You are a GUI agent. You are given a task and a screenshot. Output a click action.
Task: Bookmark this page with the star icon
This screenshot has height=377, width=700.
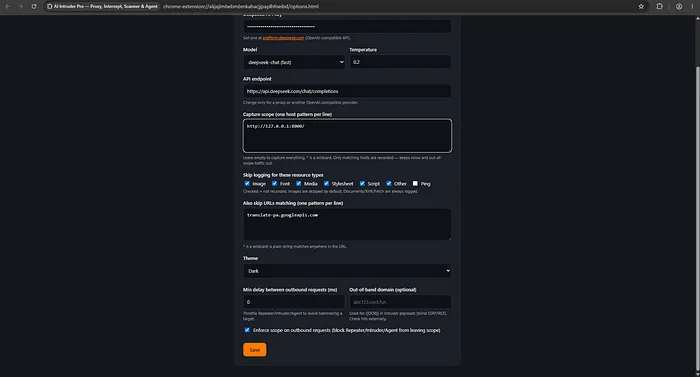[641, 6]
